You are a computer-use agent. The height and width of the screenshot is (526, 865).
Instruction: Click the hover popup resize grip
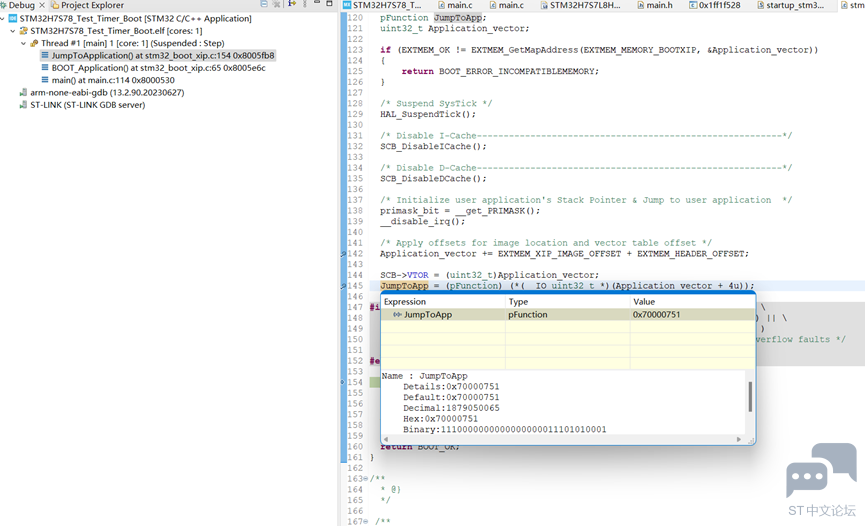click(x=751, y=440)
